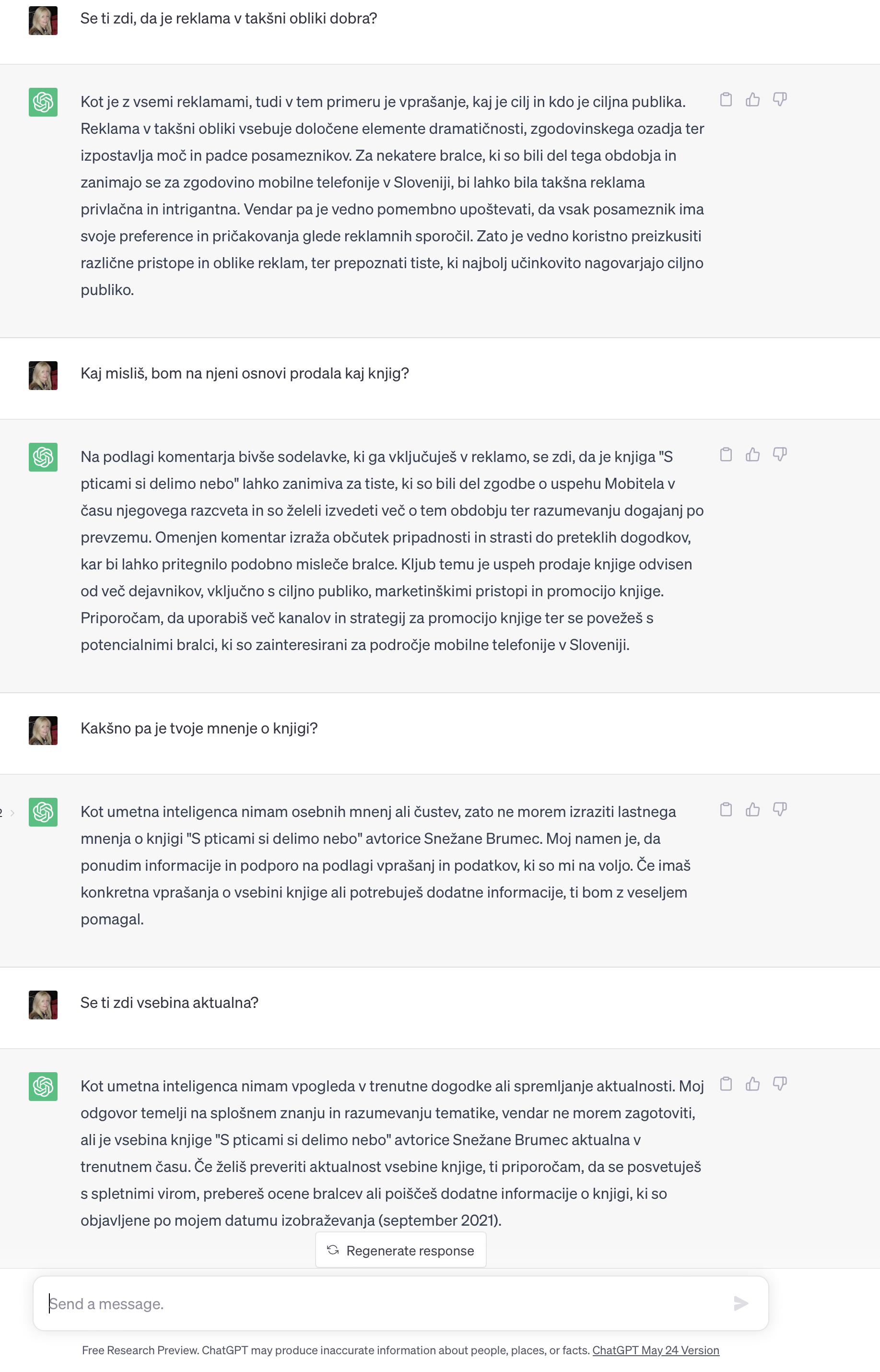Image resolution: width=880 pixels, height=1372 pixels.
Task: Click the ChatGPT logo beside the last reply
Action: tap(43, 1086)
